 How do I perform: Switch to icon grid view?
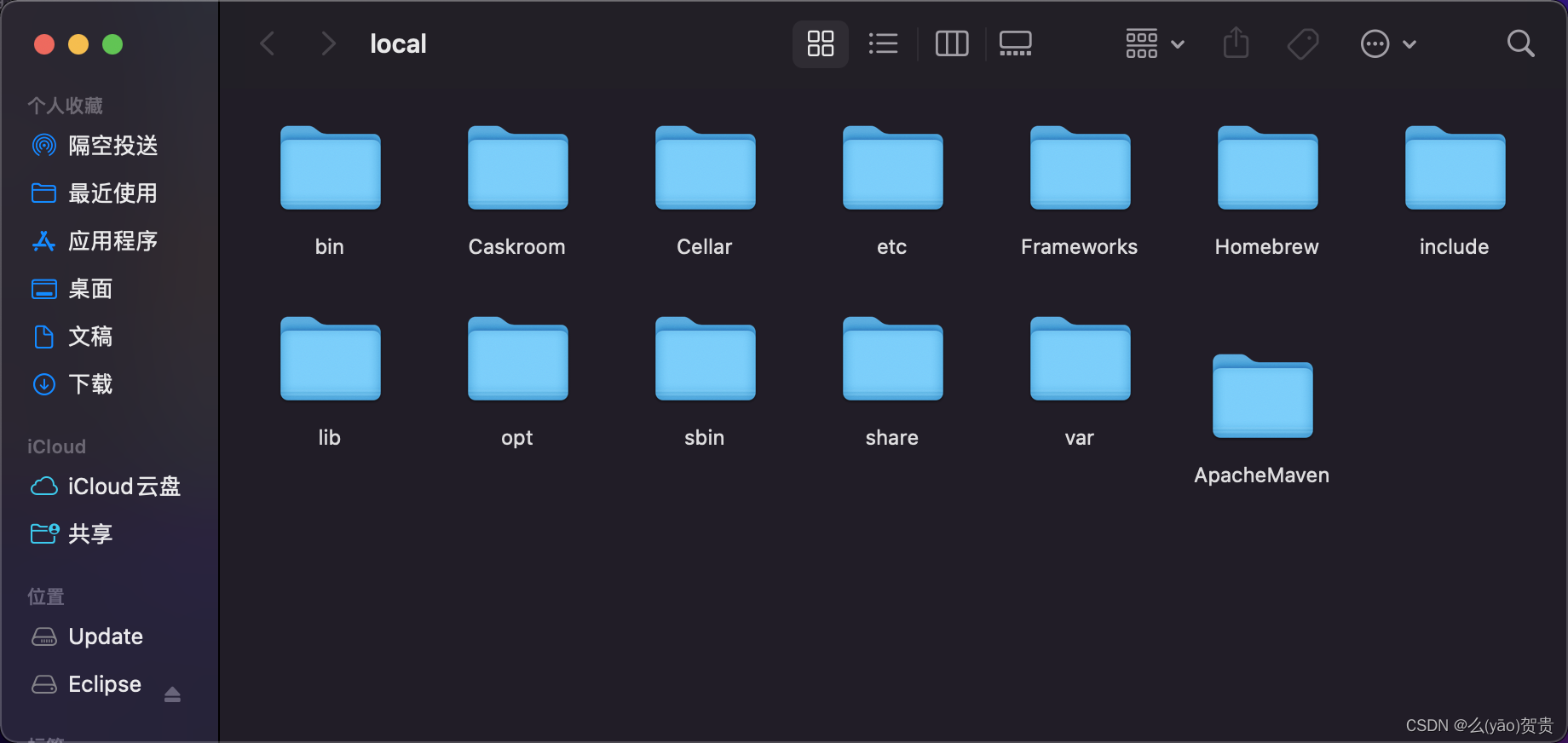tap(820, 43)
